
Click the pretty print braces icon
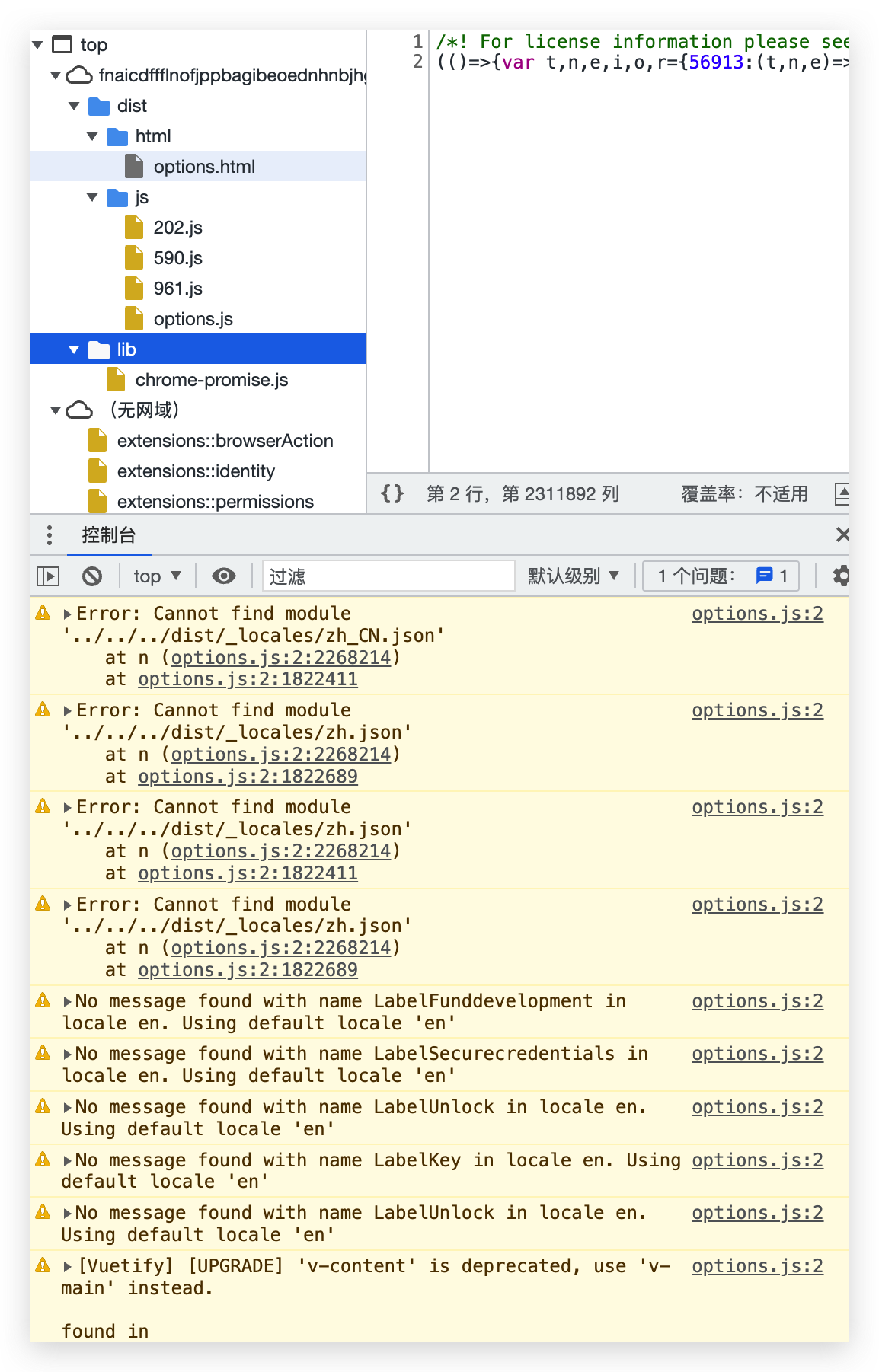(x=392, y=493)
